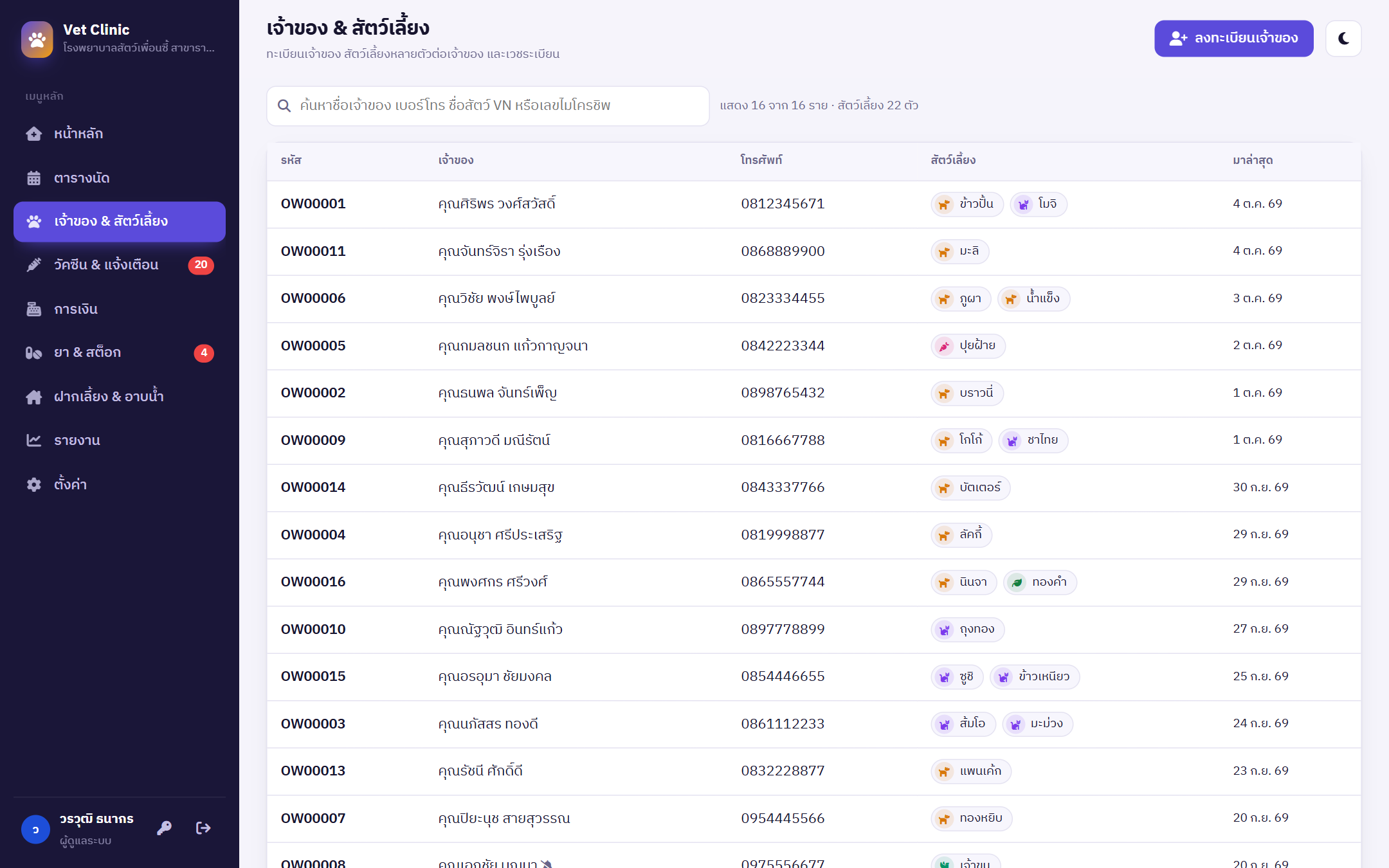Click the logout icon next to the user name
This screenshot has width=1389, height=868.
(x=203, y=828)
